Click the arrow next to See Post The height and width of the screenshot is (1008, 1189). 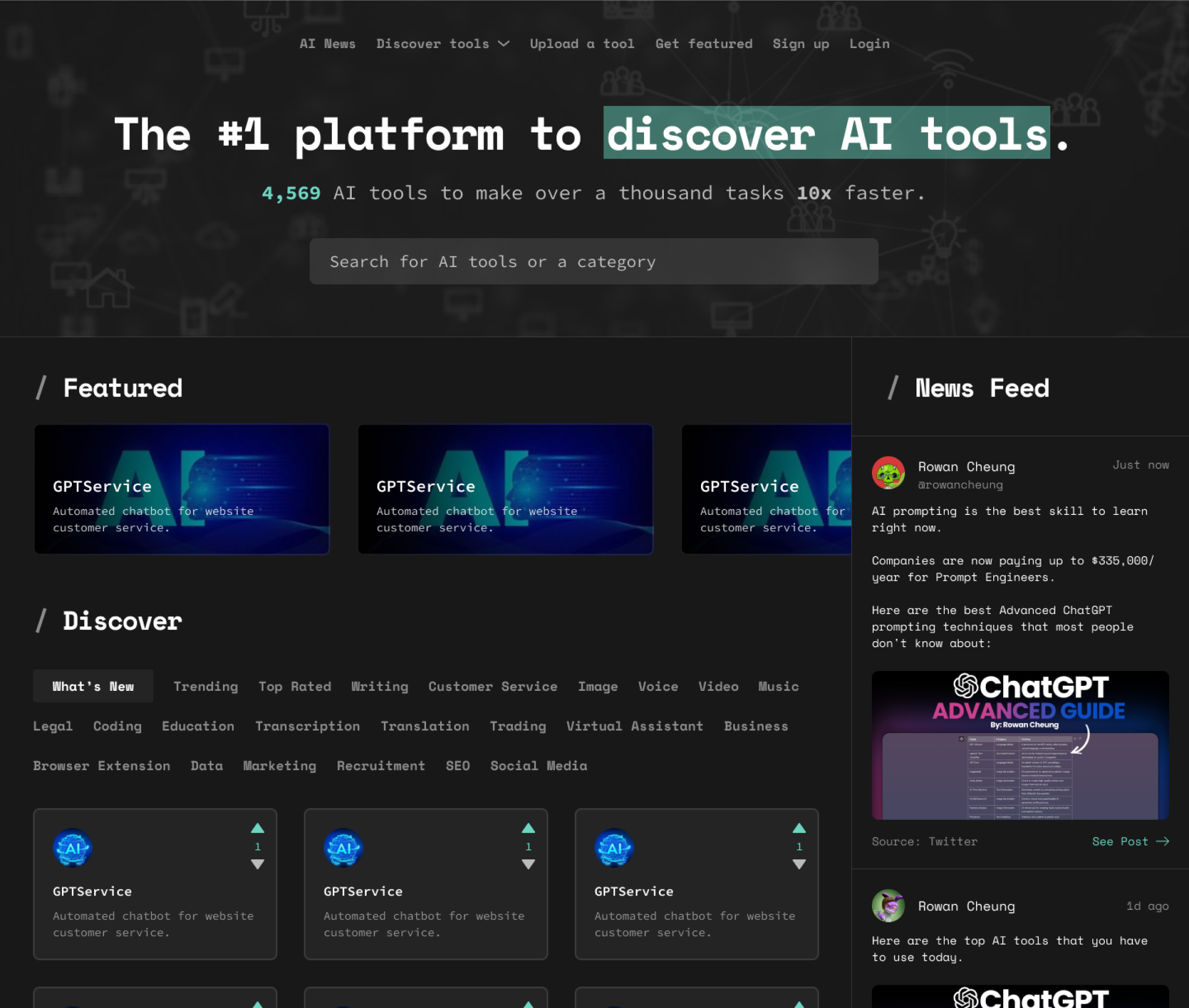[1163, 841]
